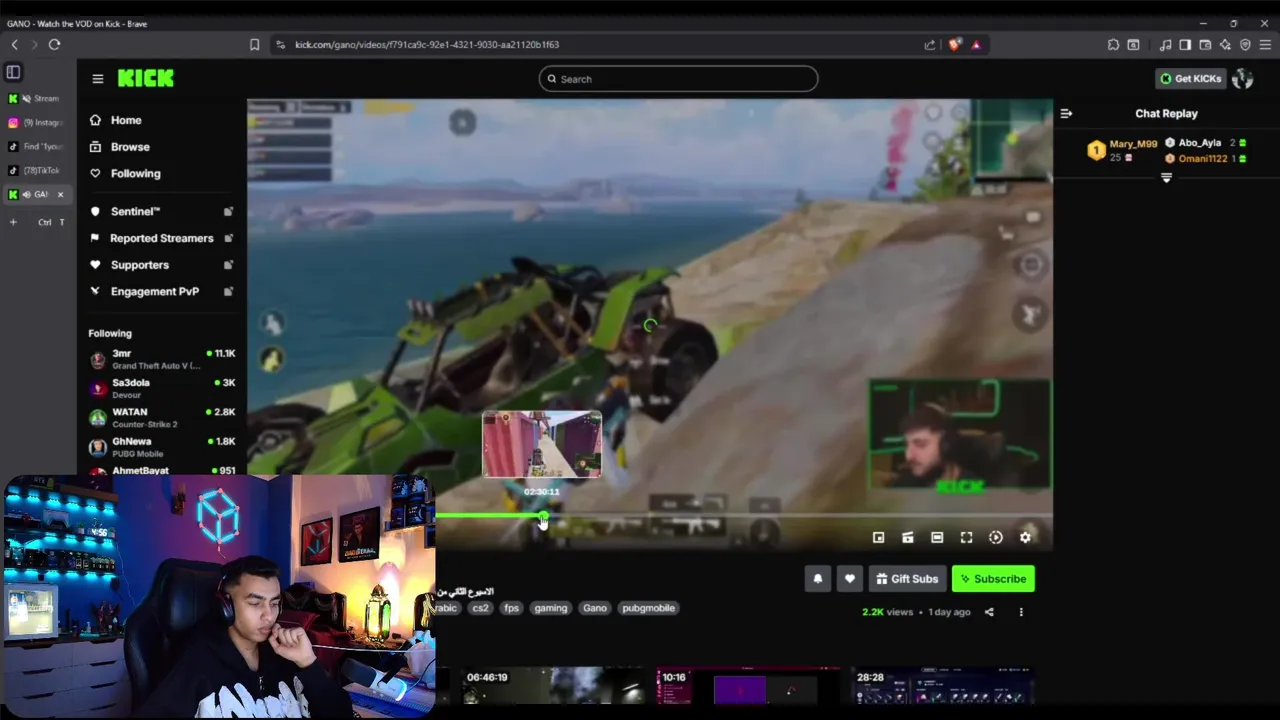Close the GANO vertical tab
Screen dimensions: 1280x720
(60, 194)
